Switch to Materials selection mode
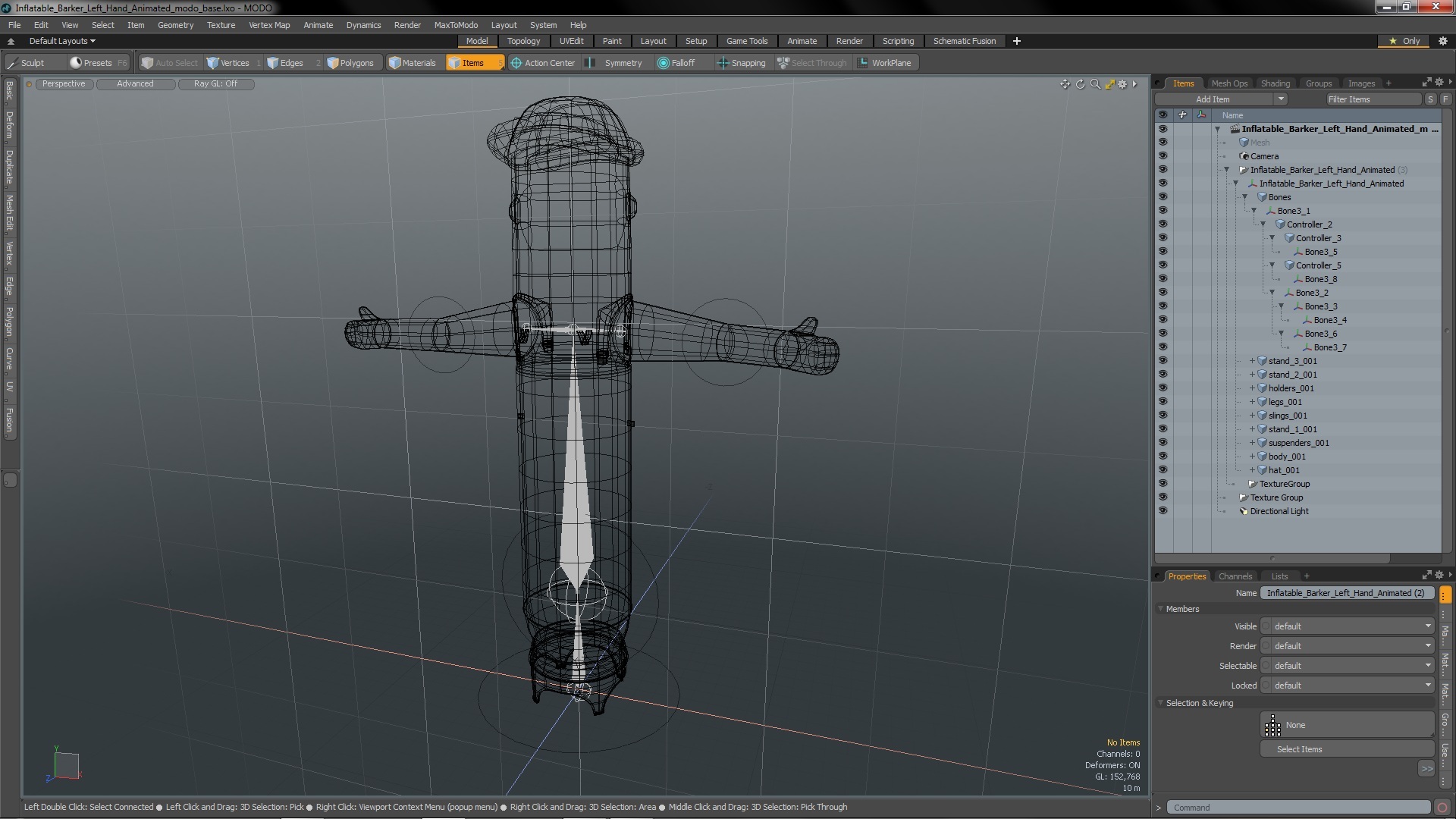The width and height of the screenshot is (1456, 819). [x=413, y=63]
